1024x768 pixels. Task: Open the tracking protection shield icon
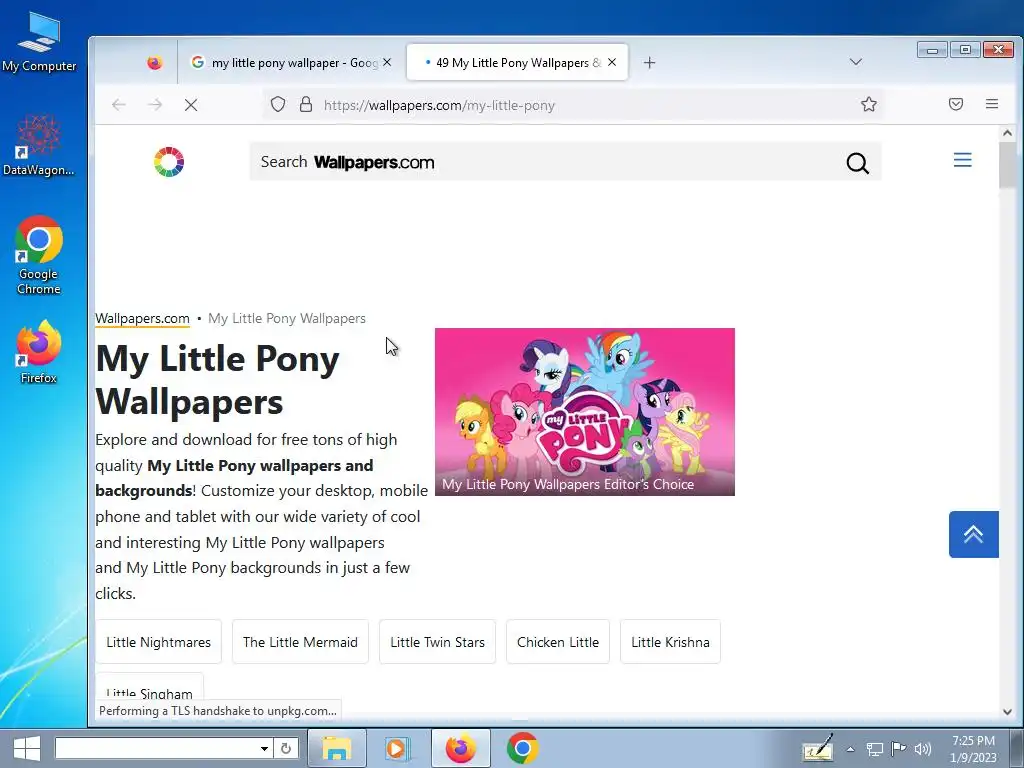(x=278, y=104)
